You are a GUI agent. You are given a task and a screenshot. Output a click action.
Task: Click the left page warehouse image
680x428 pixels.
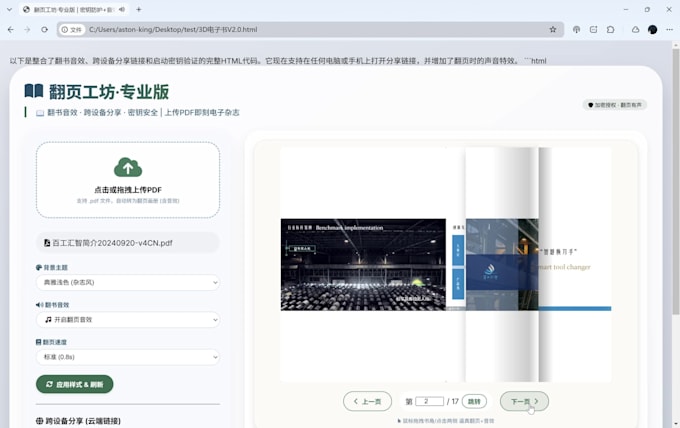[363, 265]
